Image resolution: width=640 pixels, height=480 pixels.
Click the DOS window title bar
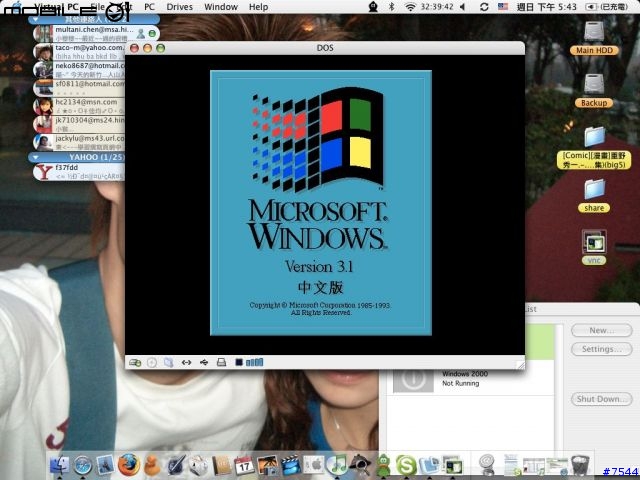click(x=325, y=48)
